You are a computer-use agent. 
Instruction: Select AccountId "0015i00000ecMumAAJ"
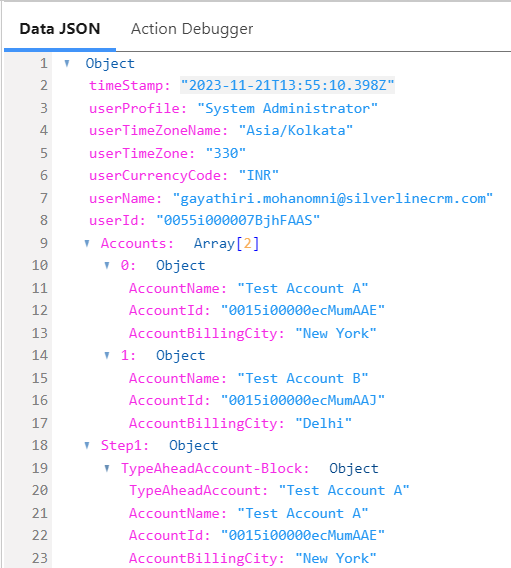pos(303,400)
